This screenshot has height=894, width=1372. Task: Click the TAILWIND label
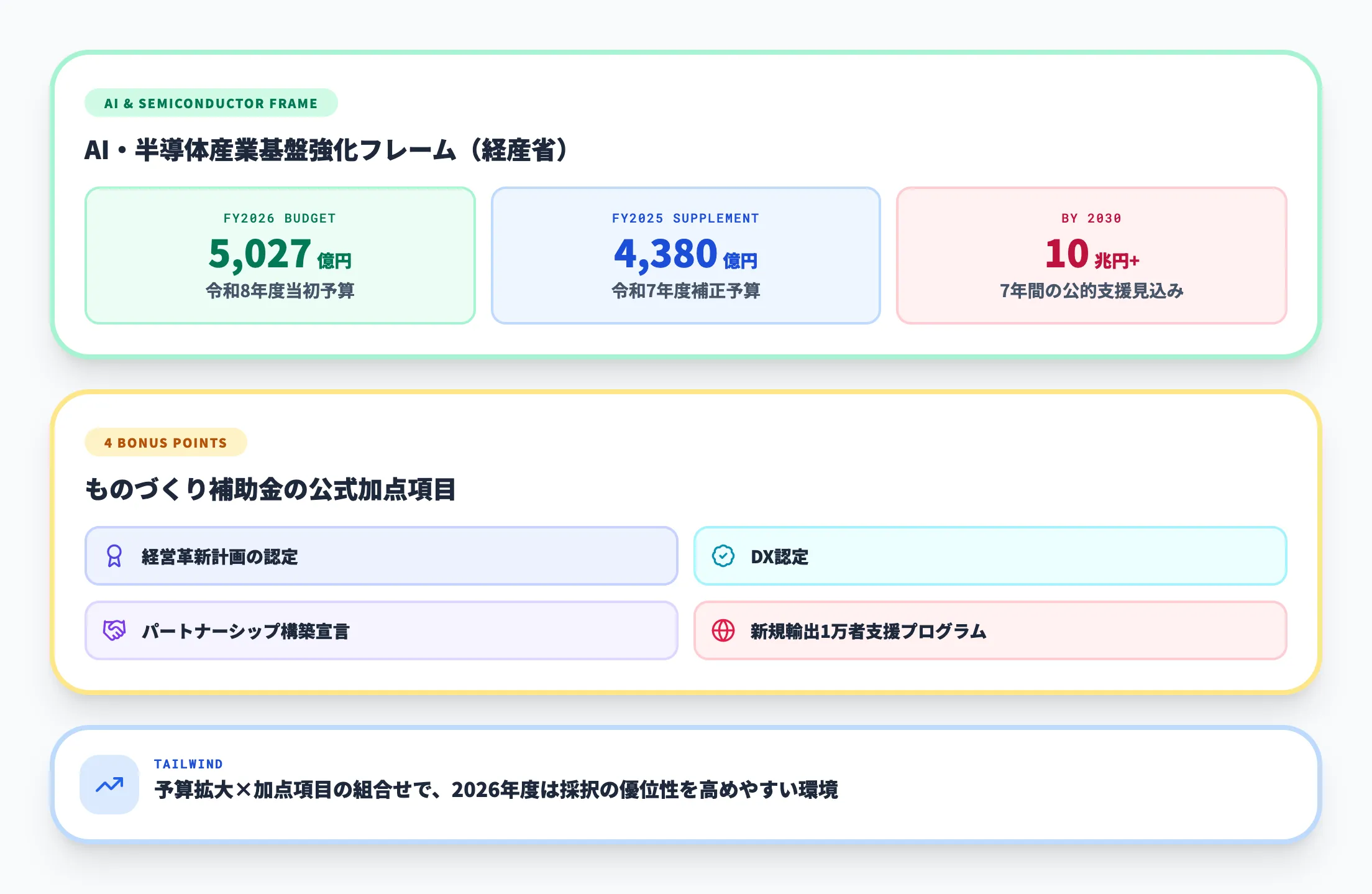188,764
